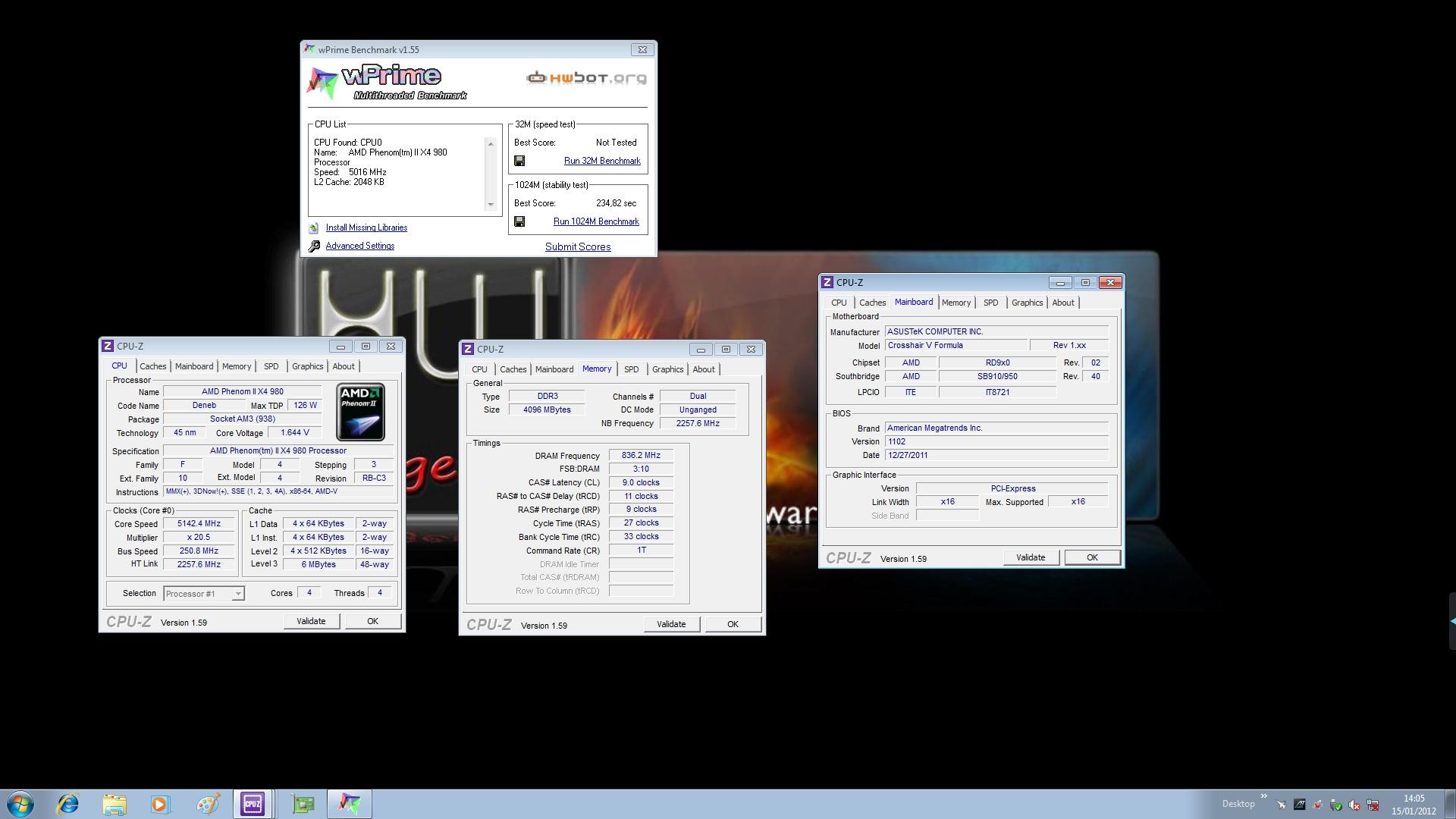This screenshot has height=819, width=1456.
Task: Select Memory tab in Mainboard window
Action: click(956, 303)
